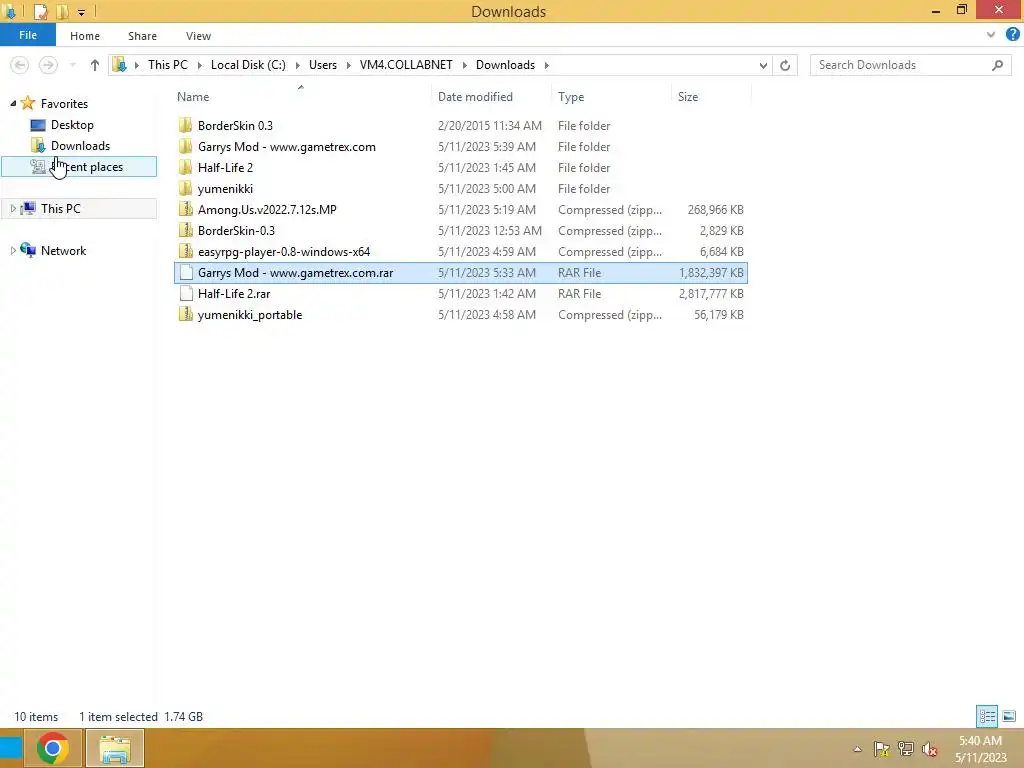Expand the This PC tree node
1024x768 pixels.
[x=13, y=208]
